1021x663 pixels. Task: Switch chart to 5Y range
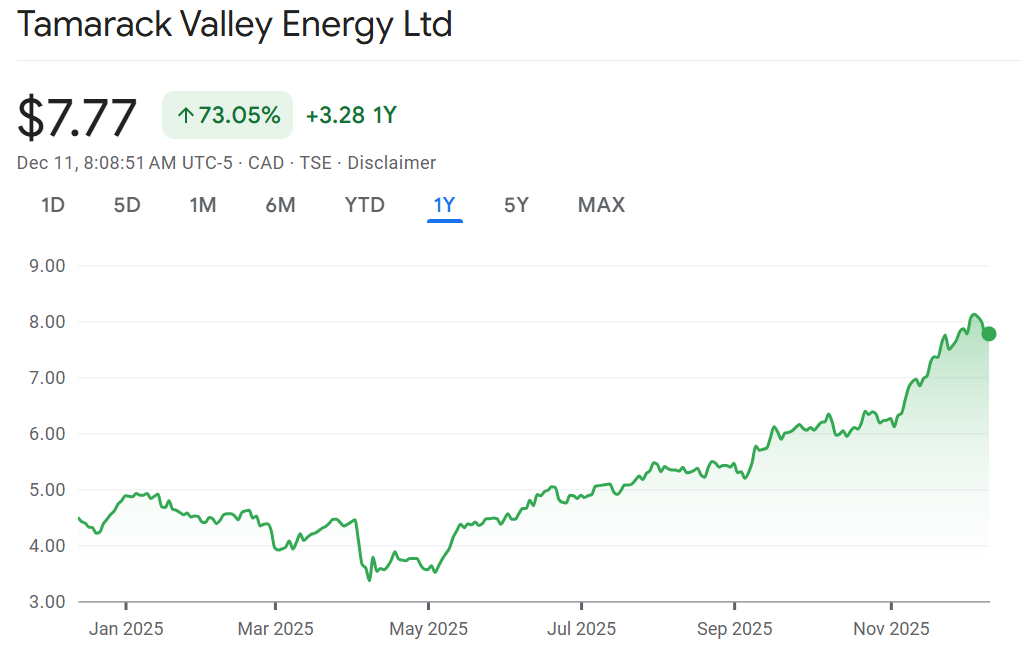point(516,205)
